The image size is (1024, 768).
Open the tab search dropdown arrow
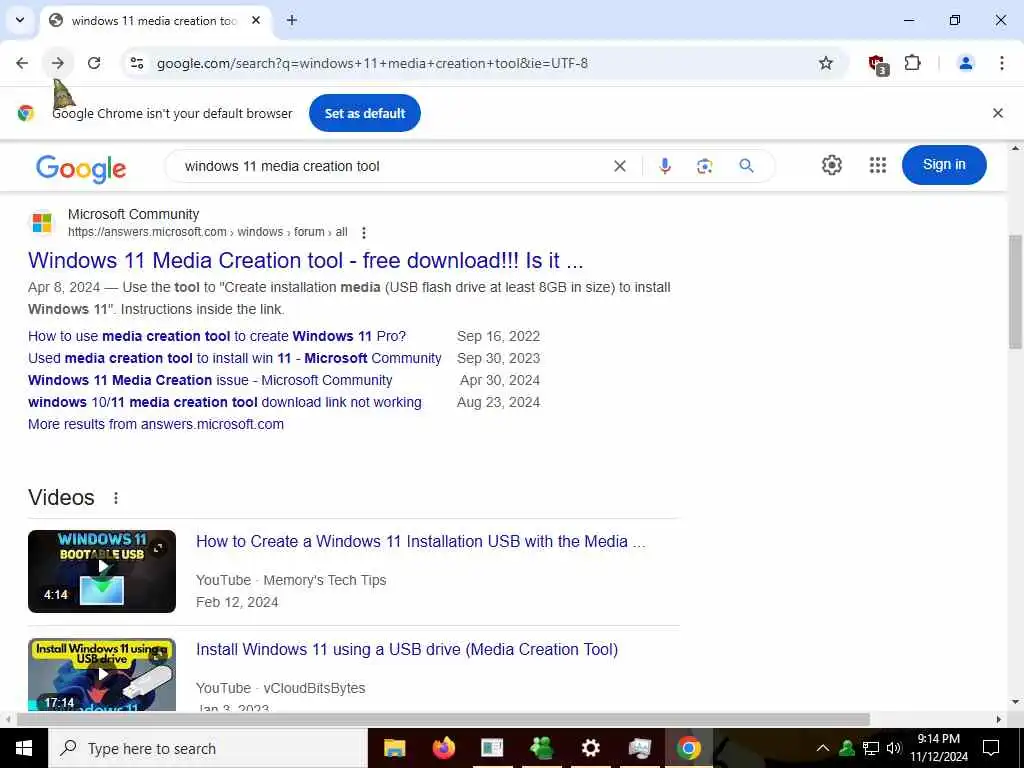(20, 20)
